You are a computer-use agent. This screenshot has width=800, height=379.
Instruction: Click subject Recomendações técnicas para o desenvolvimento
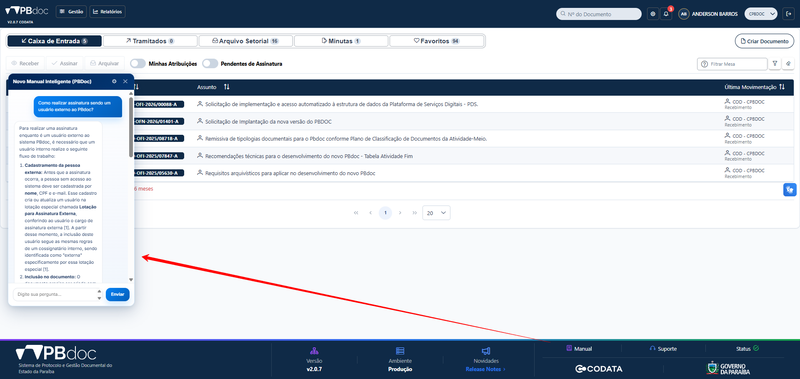309,156
